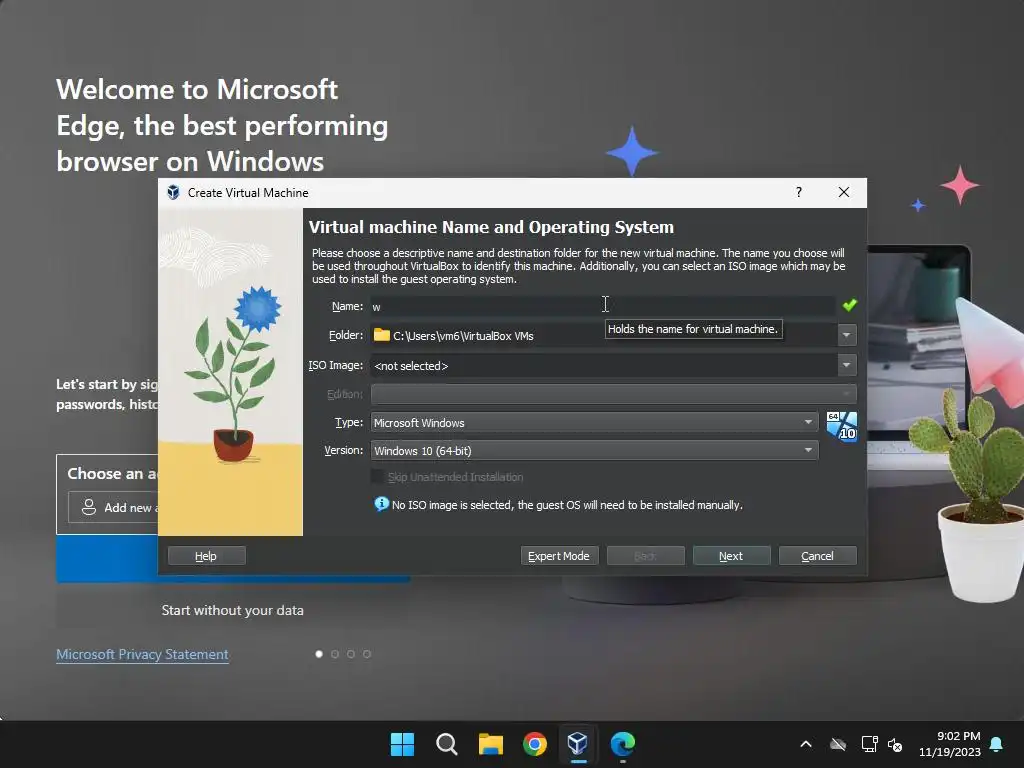Click the VirtualBox logo in dialog title bar
This screenshot has width=1024, height=768.
click(x=173, y=193)
